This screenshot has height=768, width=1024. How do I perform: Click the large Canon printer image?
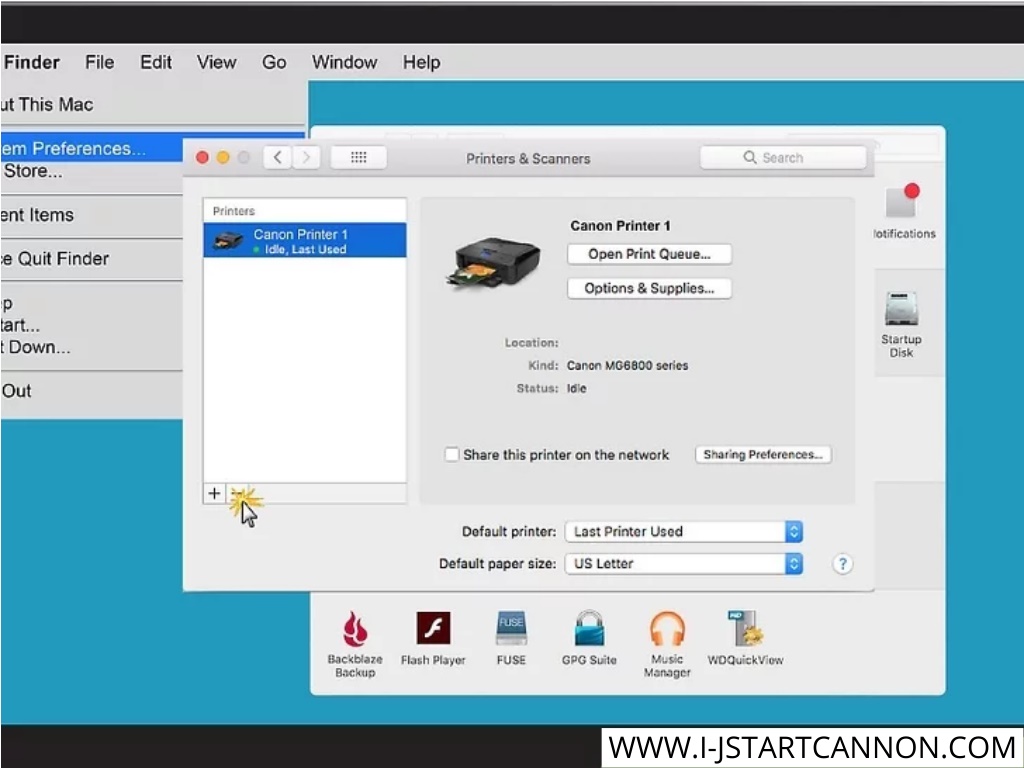click(x=494, y=263)
